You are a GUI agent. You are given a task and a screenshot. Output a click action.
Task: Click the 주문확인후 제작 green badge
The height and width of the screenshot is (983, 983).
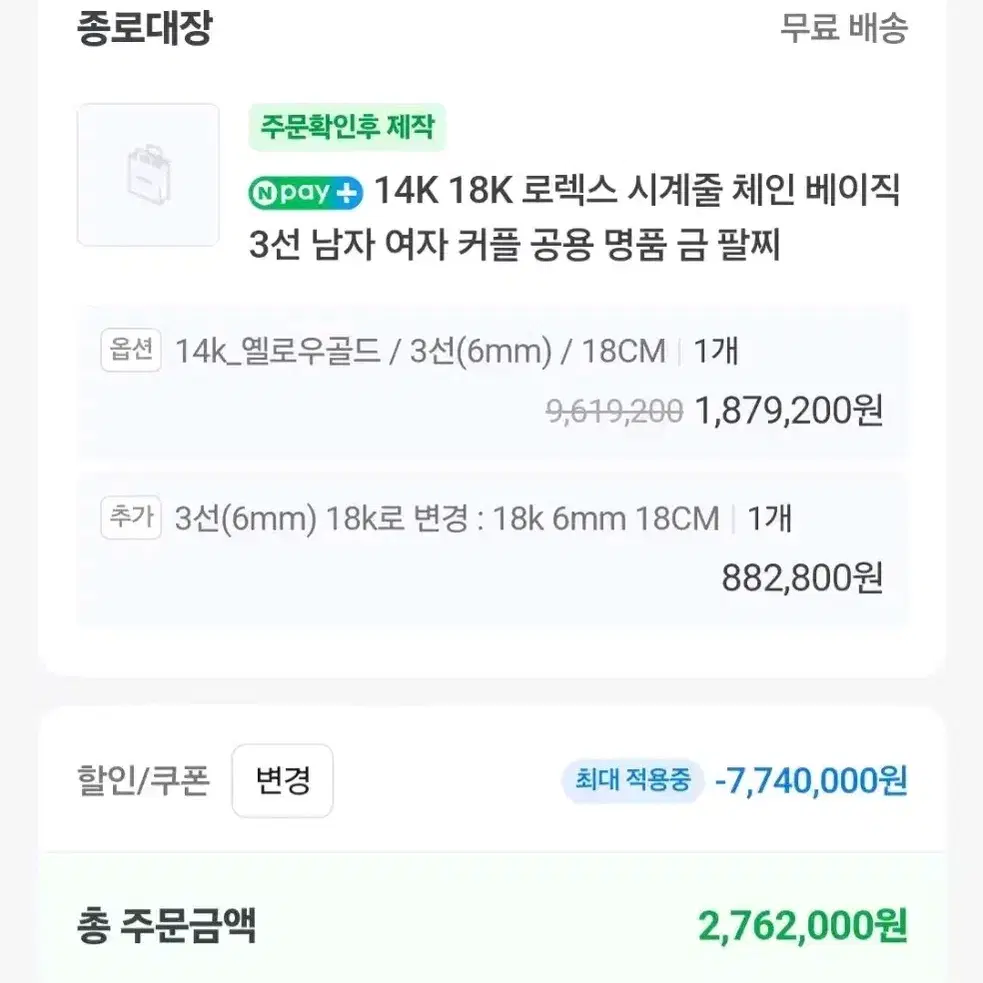coord(347,127)
